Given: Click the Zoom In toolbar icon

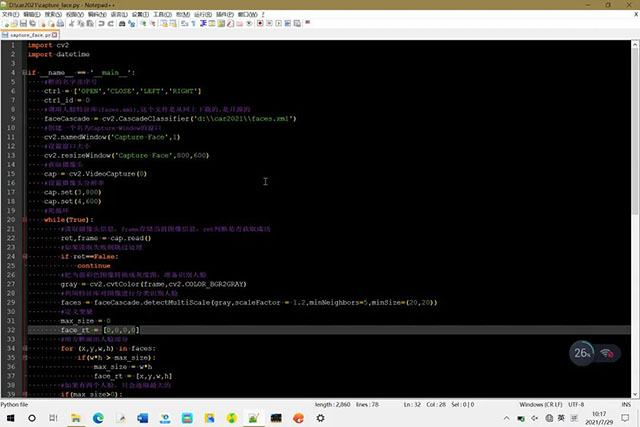Looking at the screenshot, I should pos(143,24).
